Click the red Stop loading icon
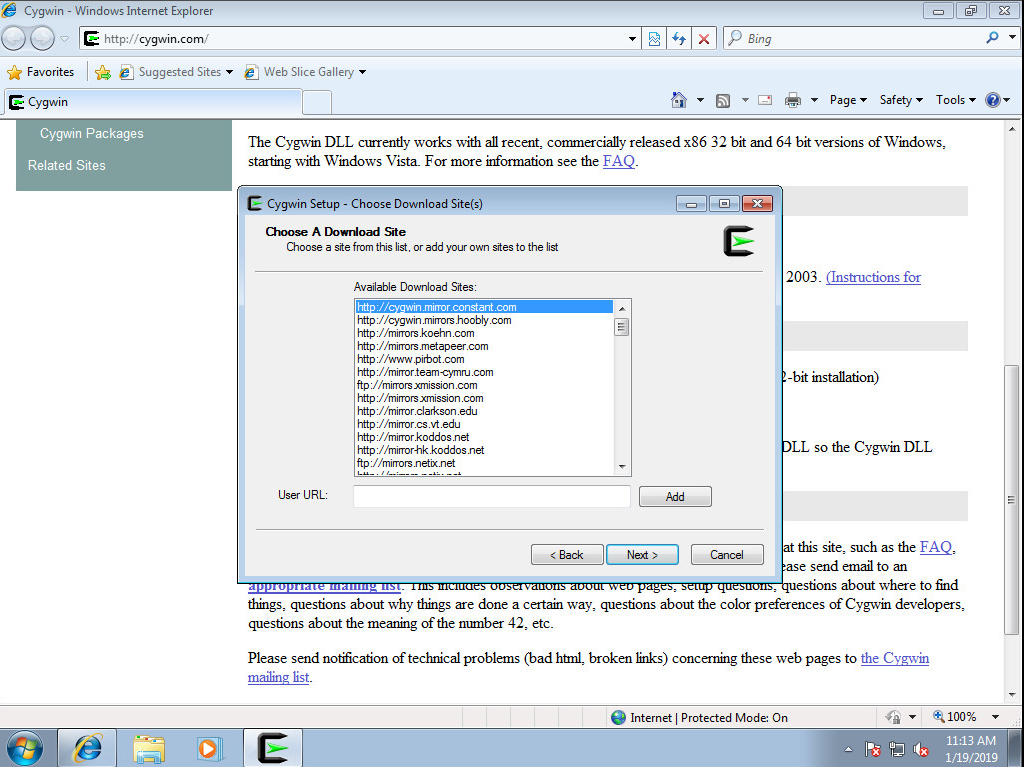Viewport: 1024px width, 767px height. (704, 39)
